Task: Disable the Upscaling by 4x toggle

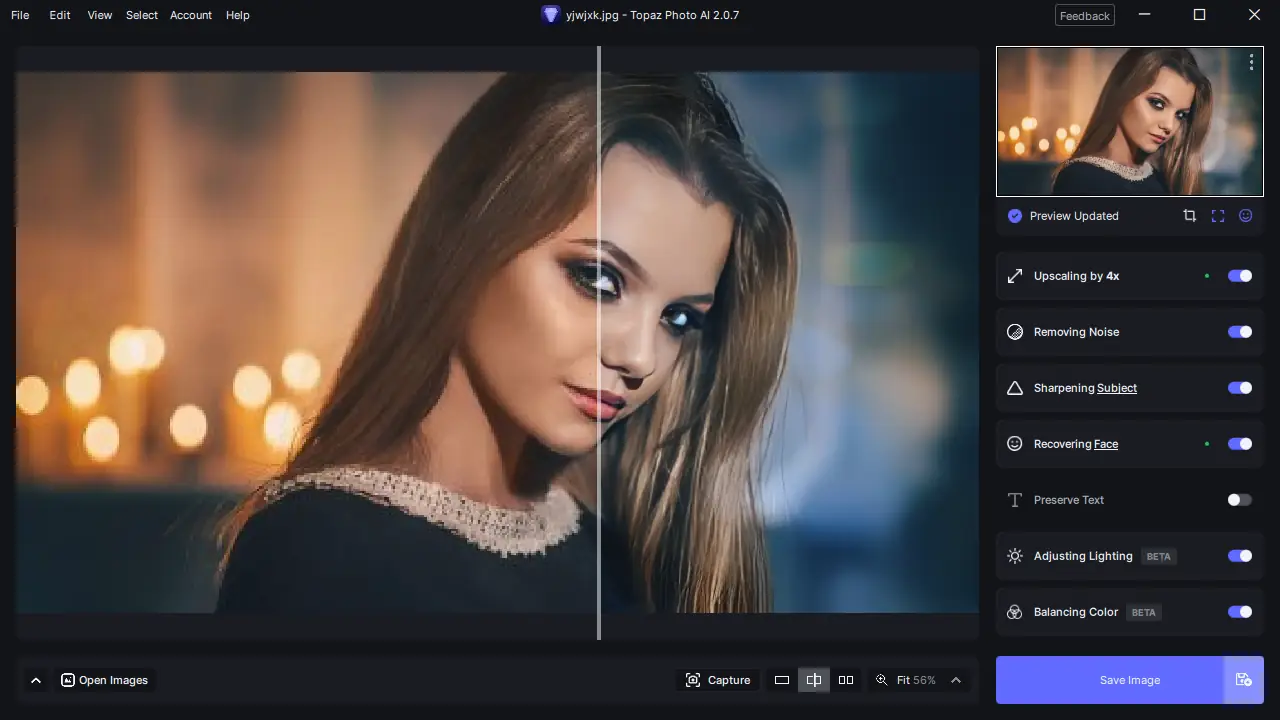Action: coord(1239,276)
